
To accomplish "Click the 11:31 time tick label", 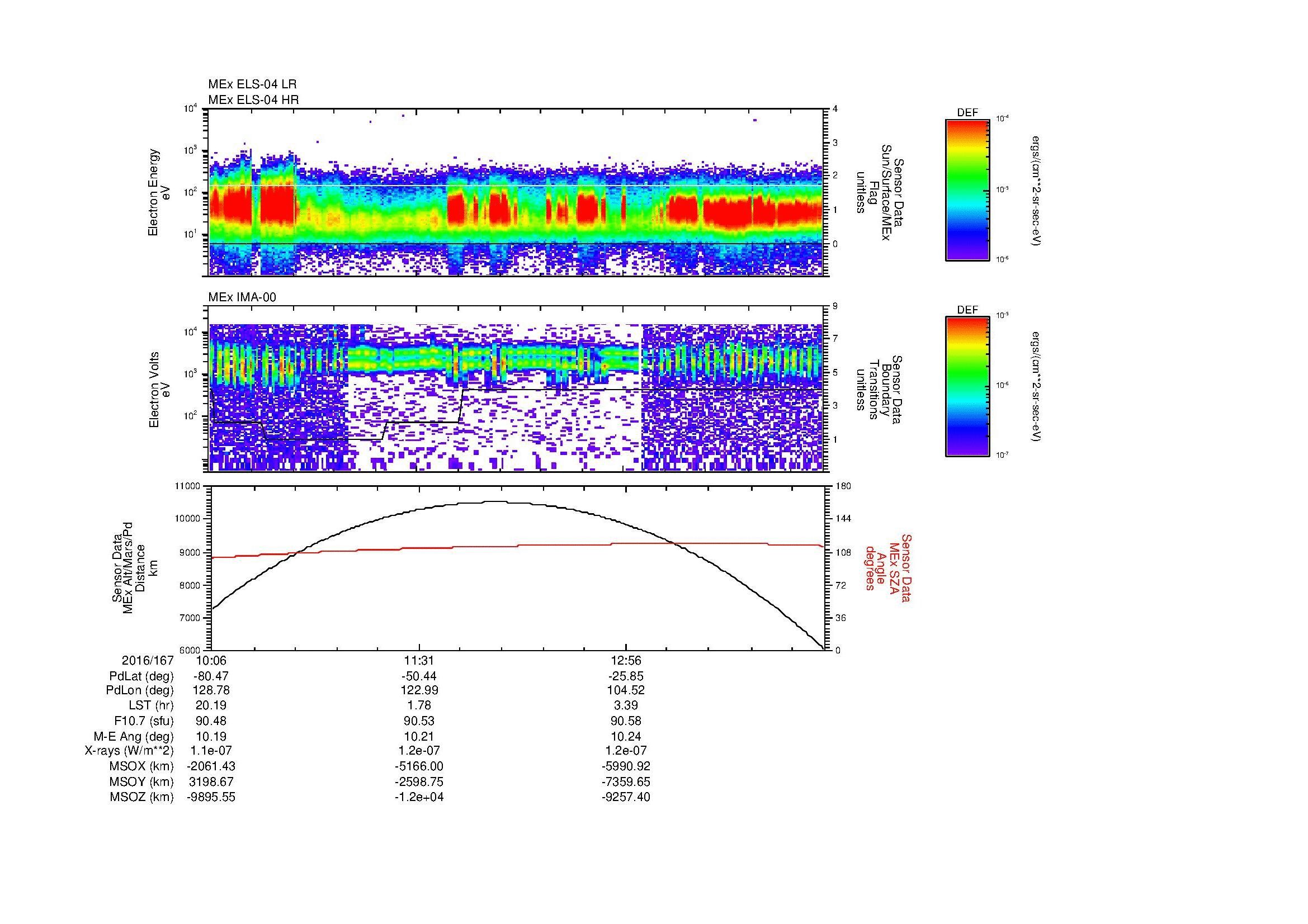I will [419, 660].
